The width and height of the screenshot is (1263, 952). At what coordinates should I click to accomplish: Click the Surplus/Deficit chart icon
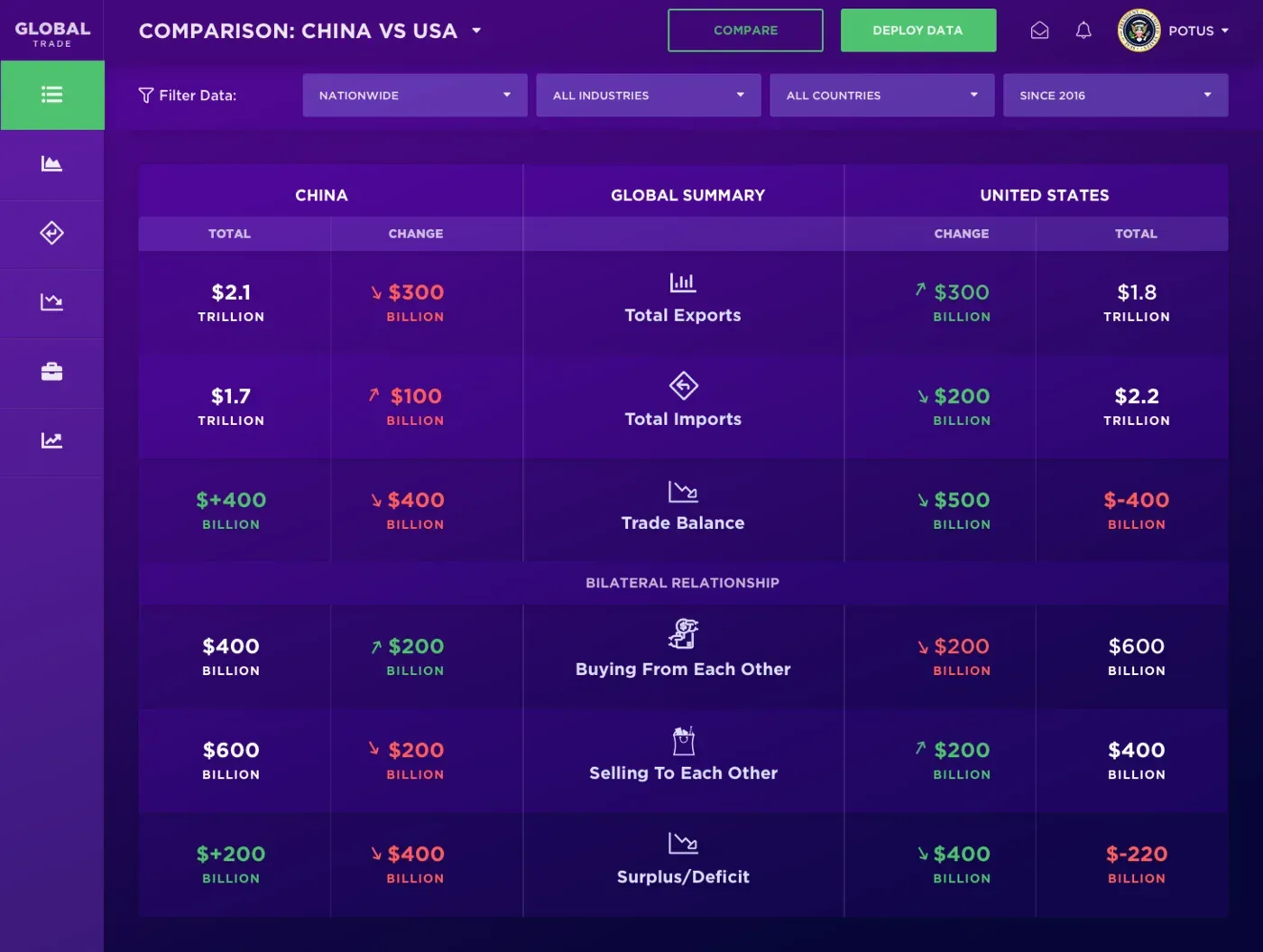[x=683, y=843]
